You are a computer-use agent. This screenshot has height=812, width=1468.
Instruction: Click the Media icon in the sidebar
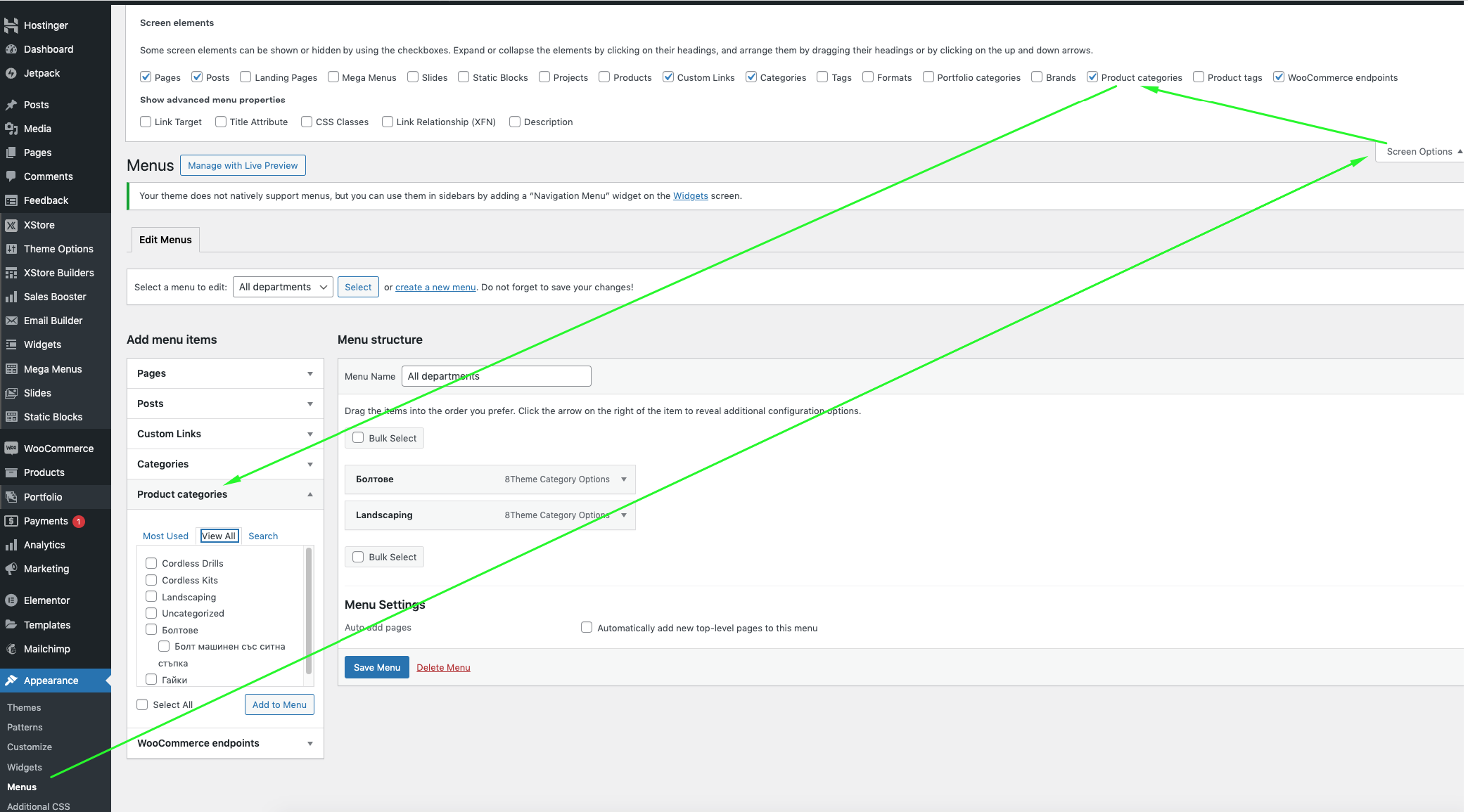pyautogui.click(x=11, y=129)
